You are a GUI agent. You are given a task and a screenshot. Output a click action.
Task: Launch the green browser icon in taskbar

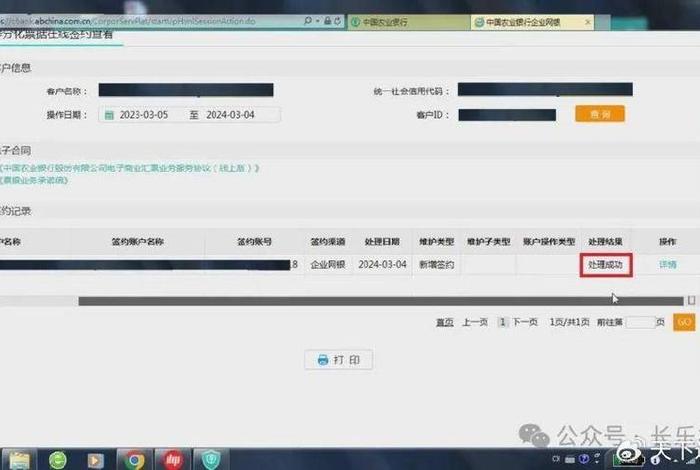pos(58,460)
